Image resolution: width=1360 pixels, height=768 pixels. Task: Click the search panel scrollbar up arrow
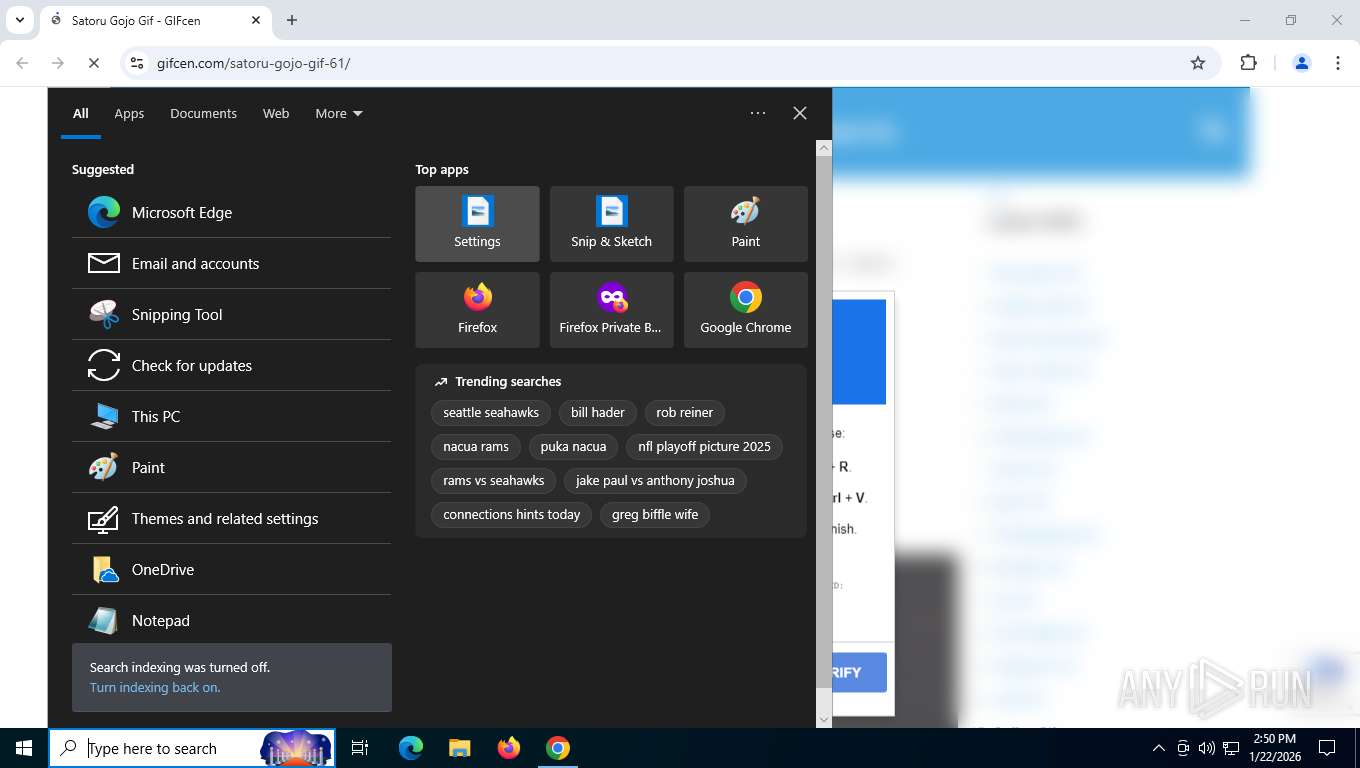tap(824, 148)
